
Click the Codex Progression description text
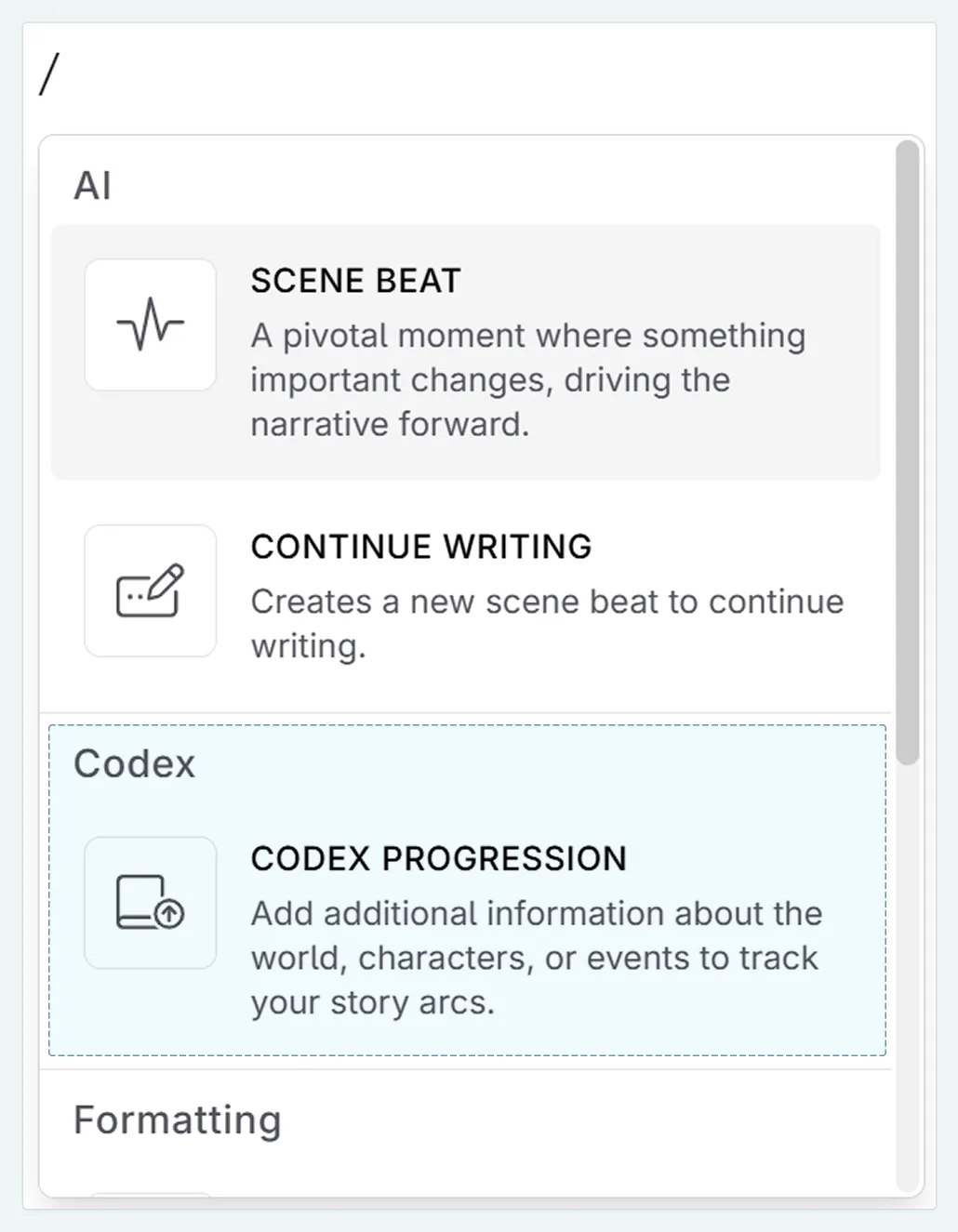coord(535,957)
